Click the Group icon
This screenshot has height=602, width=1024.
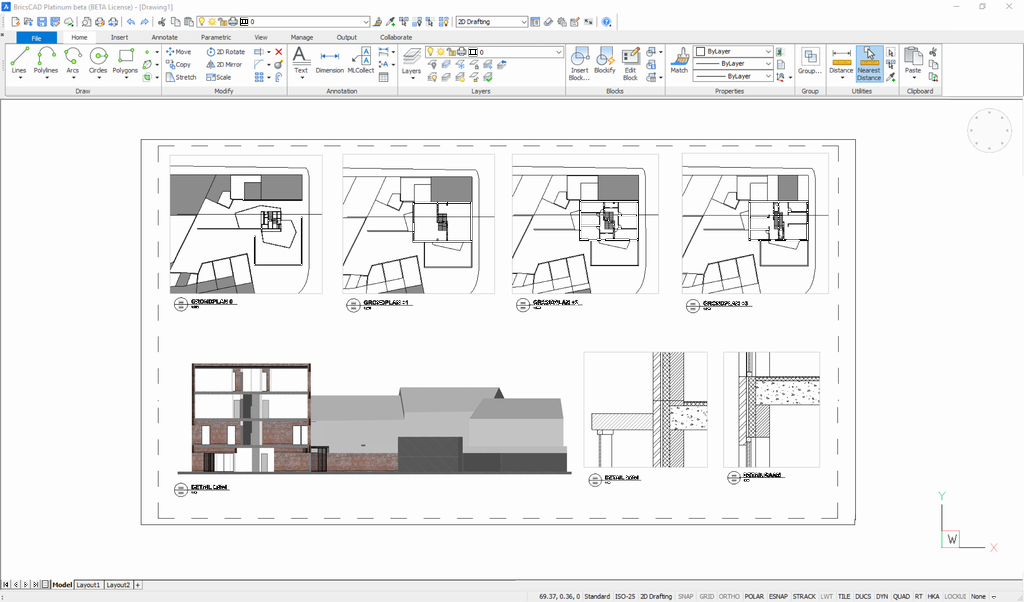coord(810,60)
